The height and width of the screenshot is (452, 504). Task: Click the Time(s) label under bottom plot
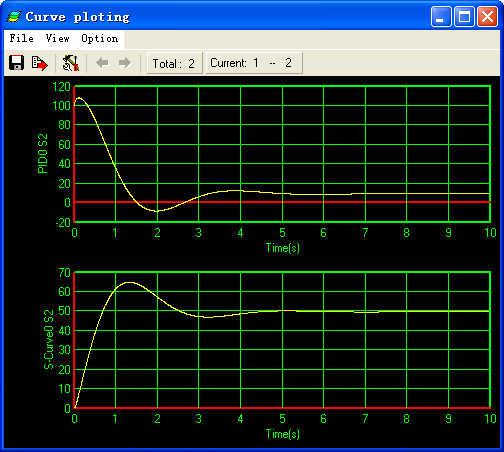[x=283, y=434]
